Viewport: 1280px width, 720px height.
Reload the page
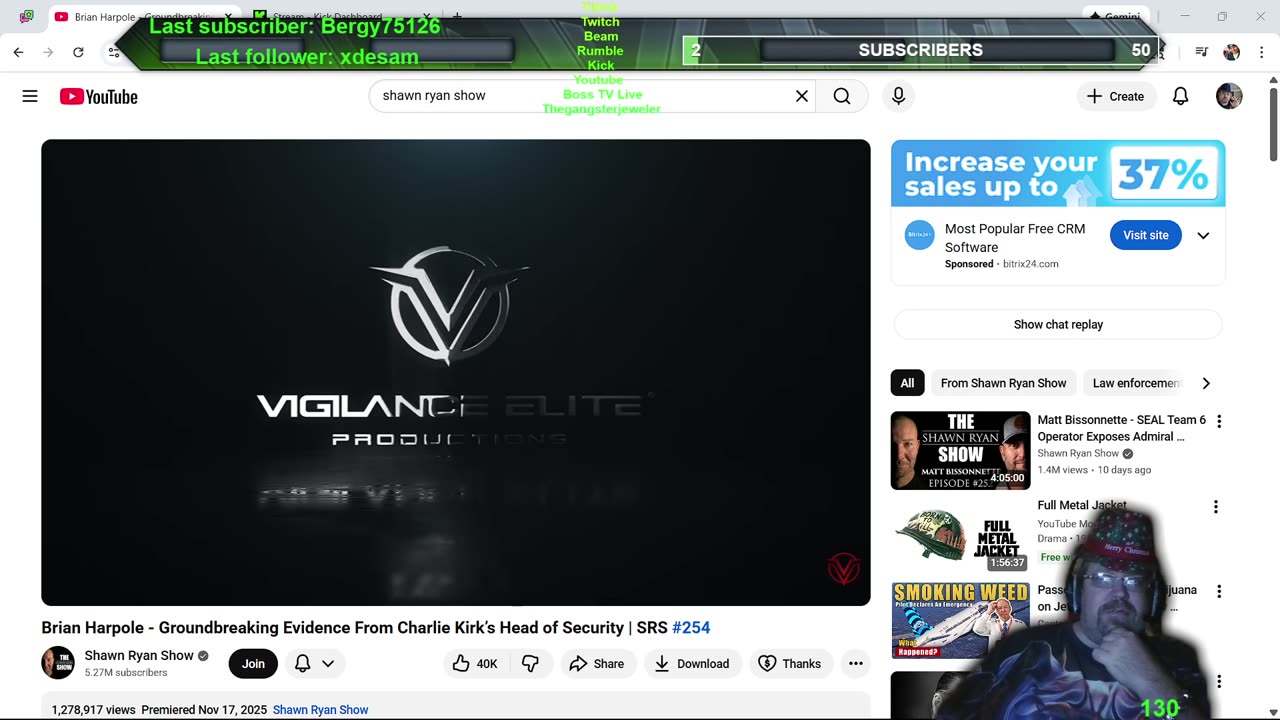(78, 52)
